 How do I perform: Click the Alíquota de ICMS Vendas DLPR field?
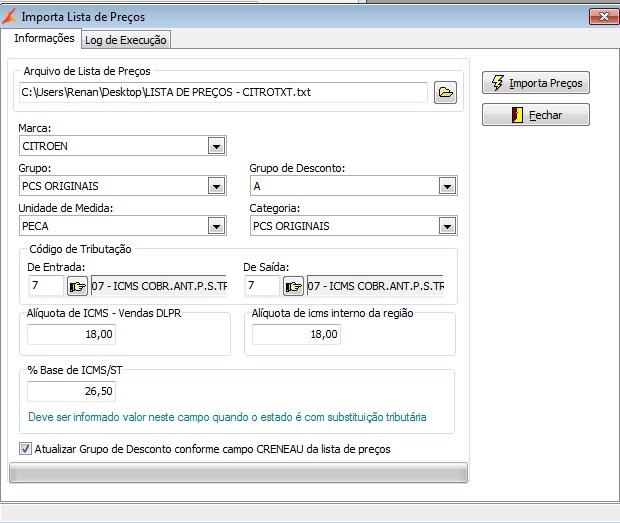pos(72,334)
